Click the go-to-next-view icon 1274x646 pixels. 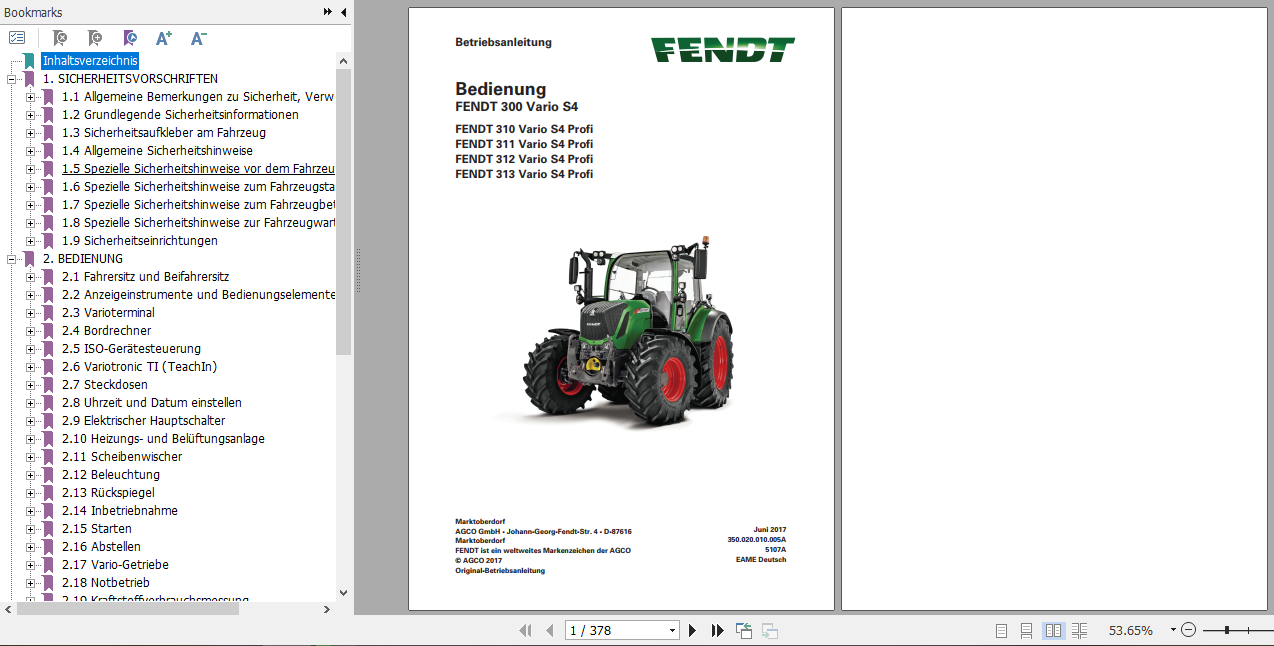[x=770, y=630]
